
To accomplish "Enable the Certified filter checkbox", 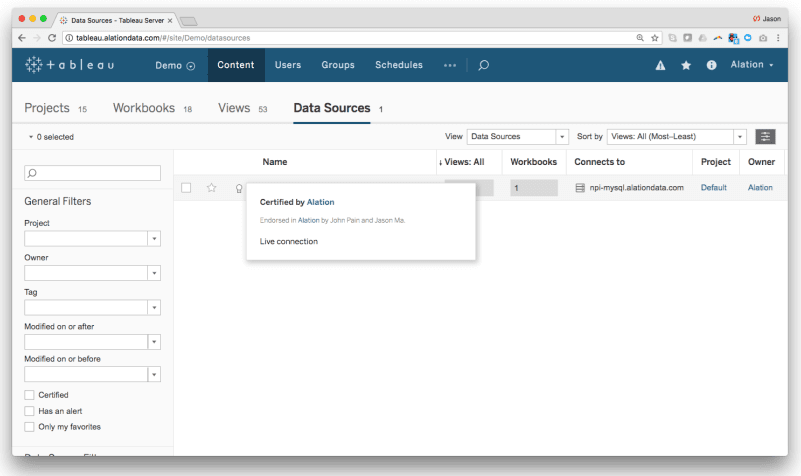I will (x=29, y=395).
